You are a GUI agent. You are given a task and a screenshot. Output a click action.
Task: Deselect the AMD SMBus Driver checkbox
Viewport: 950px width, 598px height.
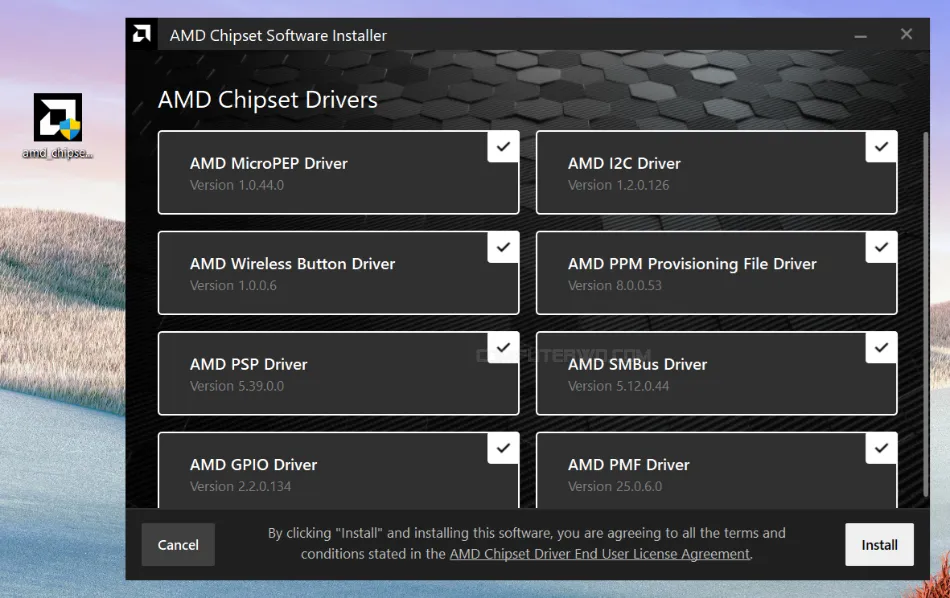(881, 348)
